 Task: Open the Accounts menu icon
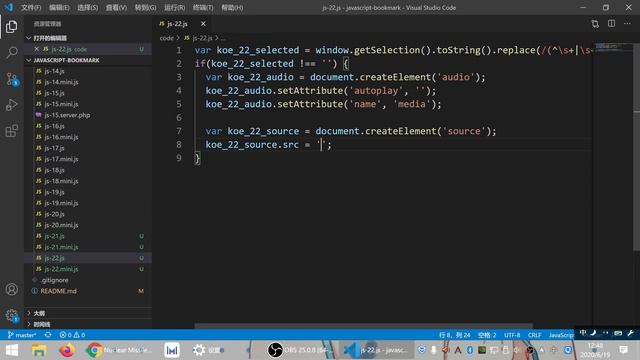pos(11,289)
